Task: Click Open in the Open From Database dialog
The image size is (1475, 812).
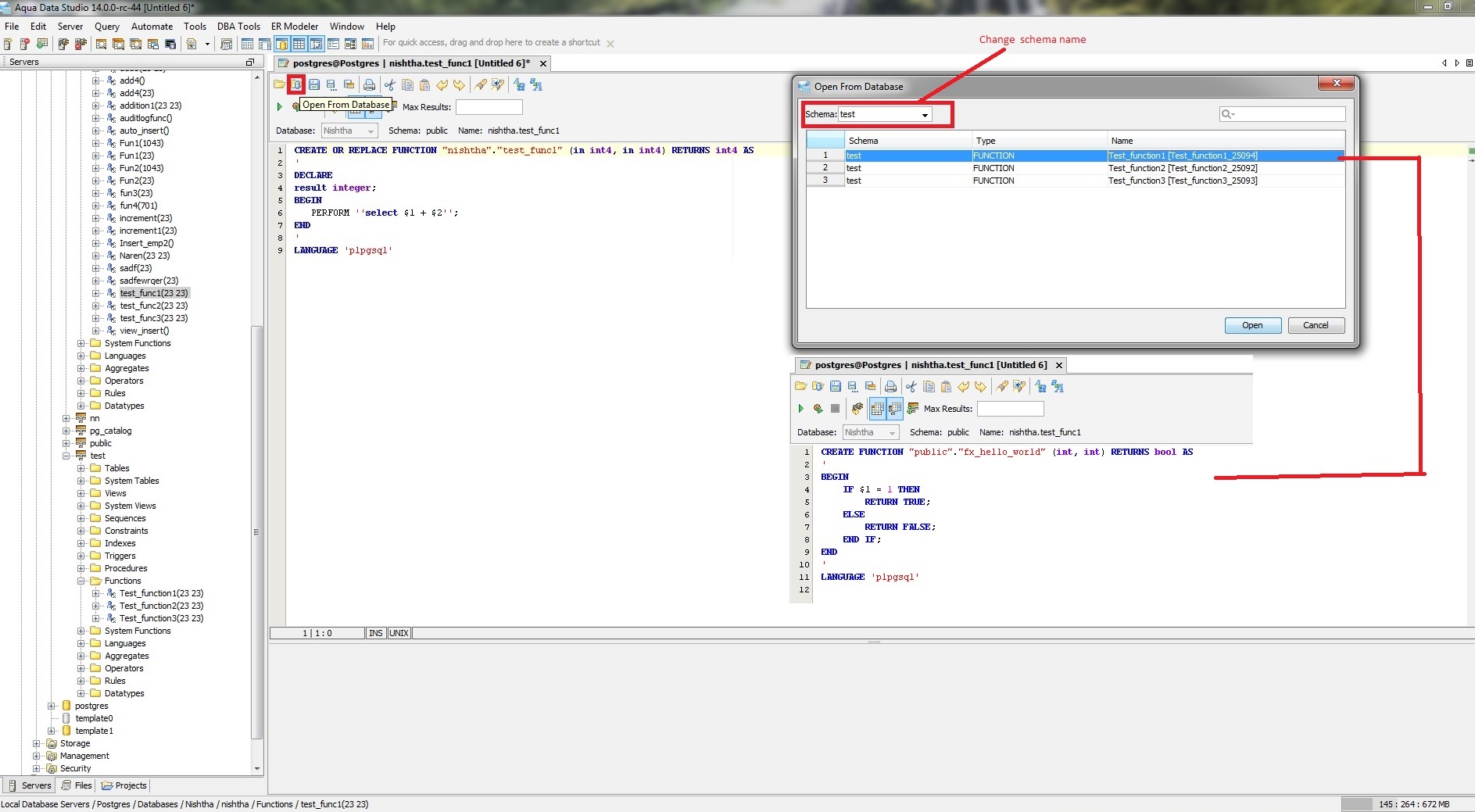Action: [1252, 325]
